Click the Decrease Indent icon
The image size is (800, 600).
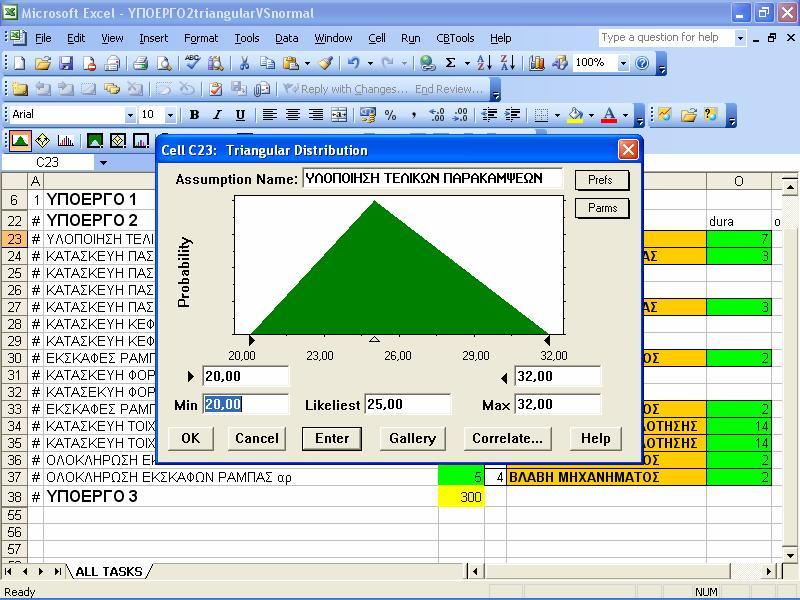489,115
